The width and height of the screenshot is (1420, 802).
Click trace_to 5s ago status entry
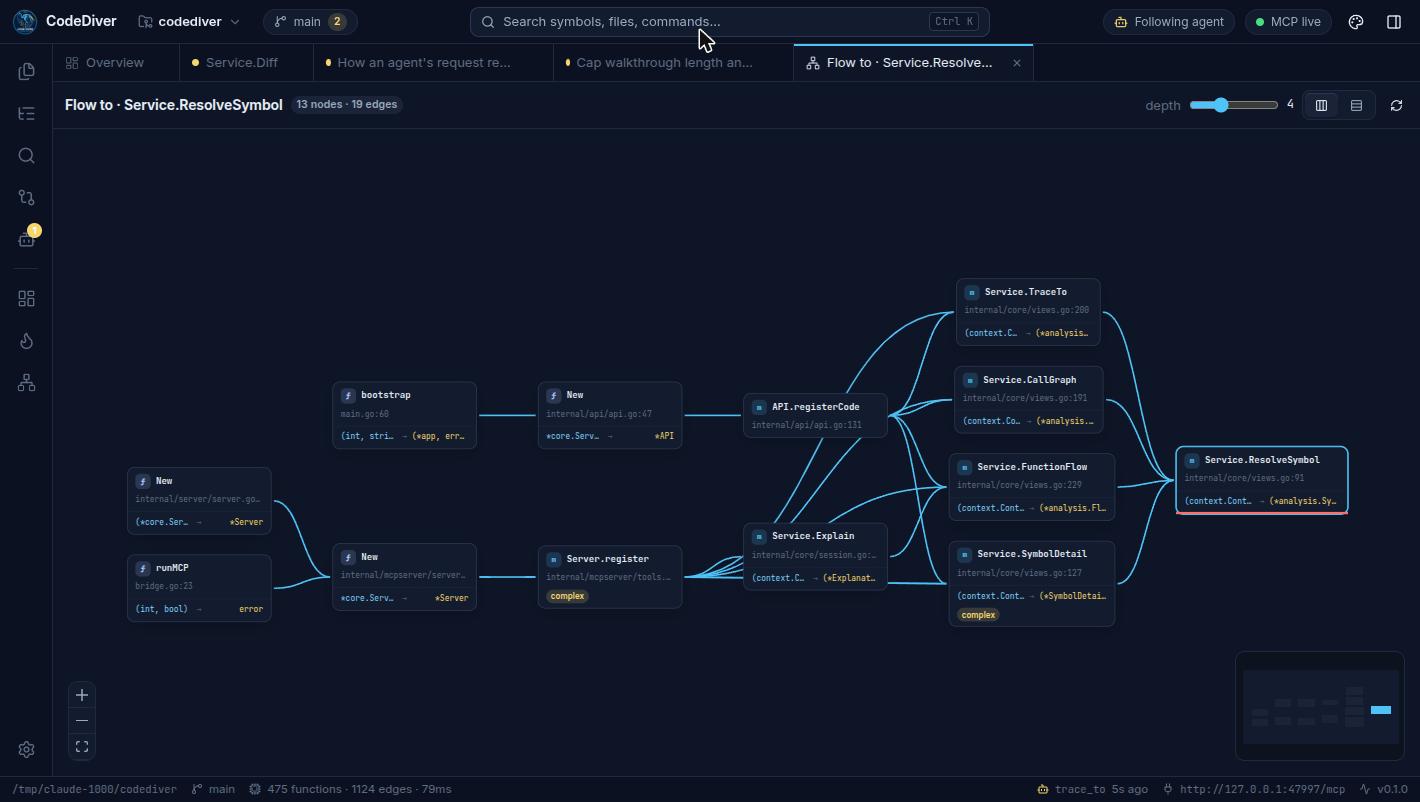pos(1092,789)
